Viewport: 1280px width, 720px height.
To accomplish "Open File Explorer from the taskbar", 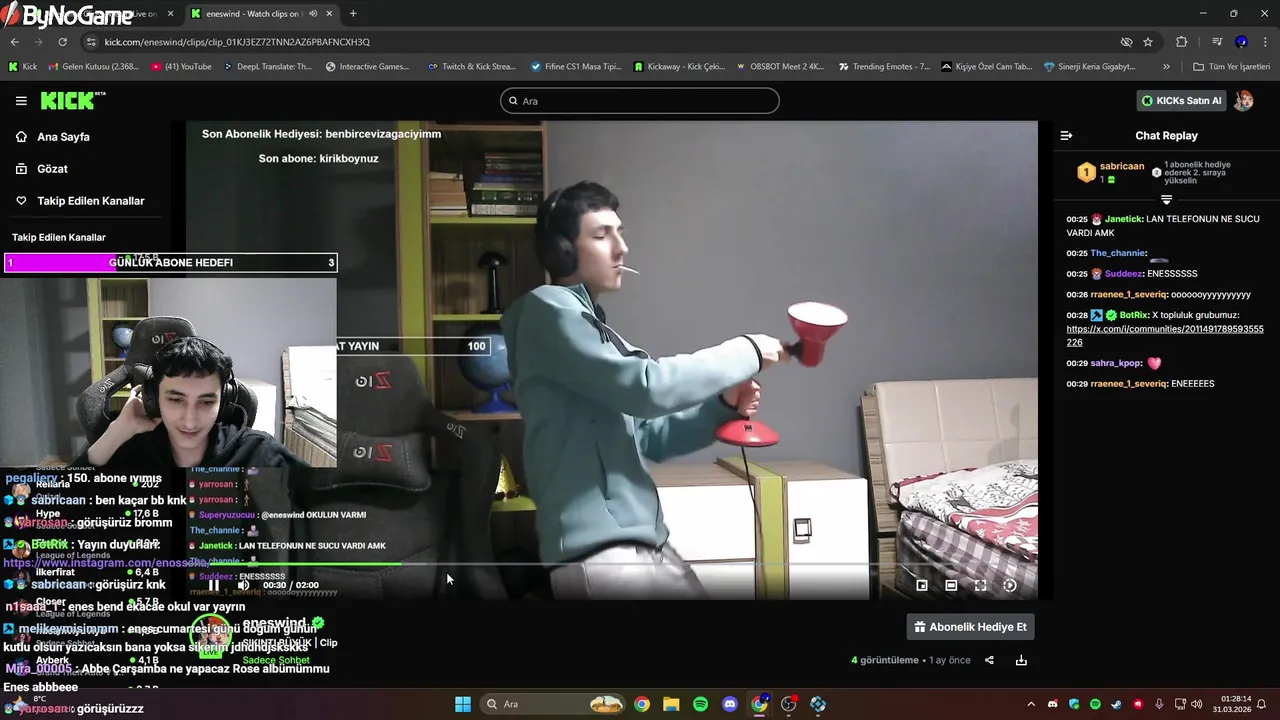I will pyautogui.click(x=671, y=704).
